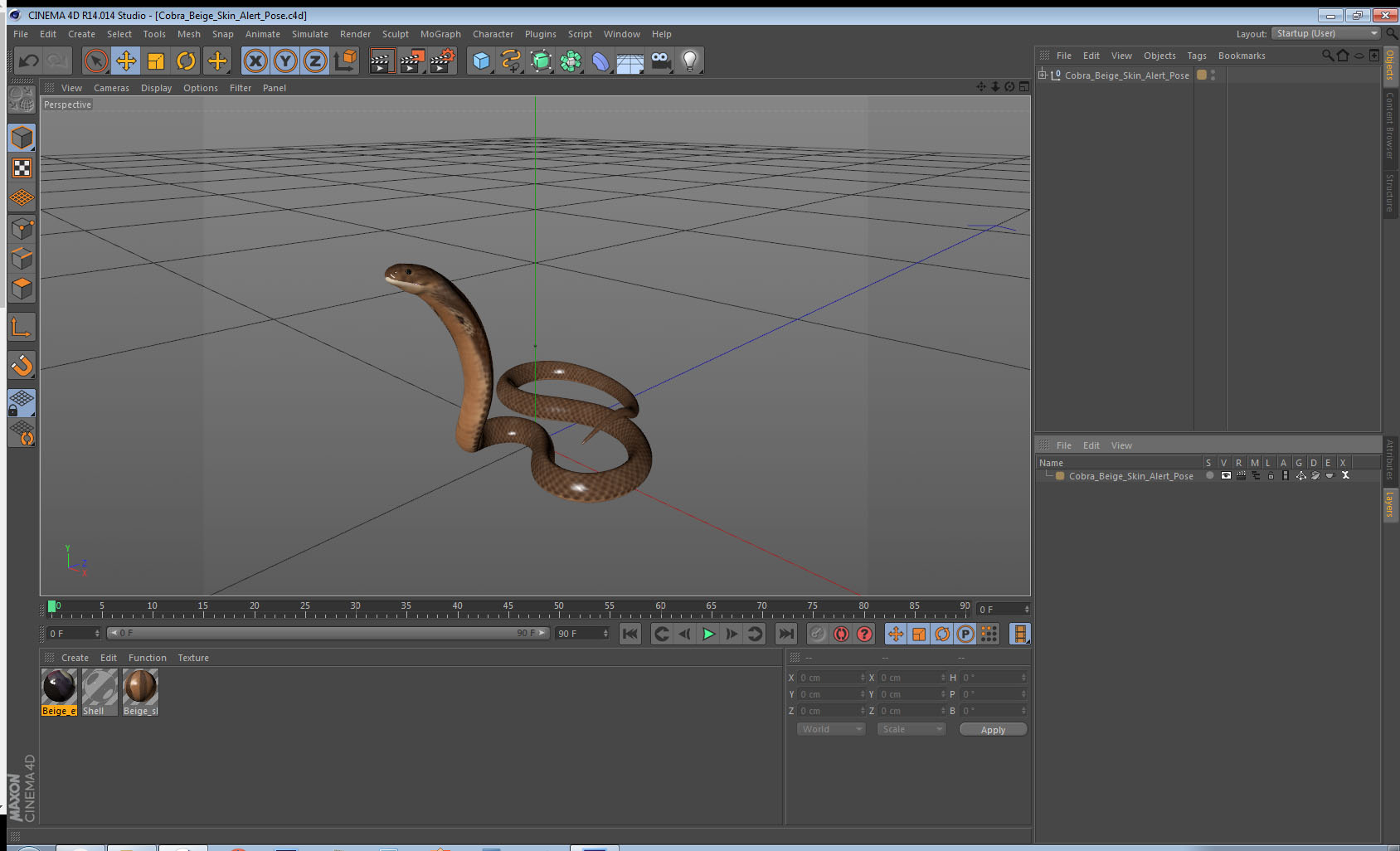Add a Camera object
1400x851 pixels.
click(x=660, y=61)
